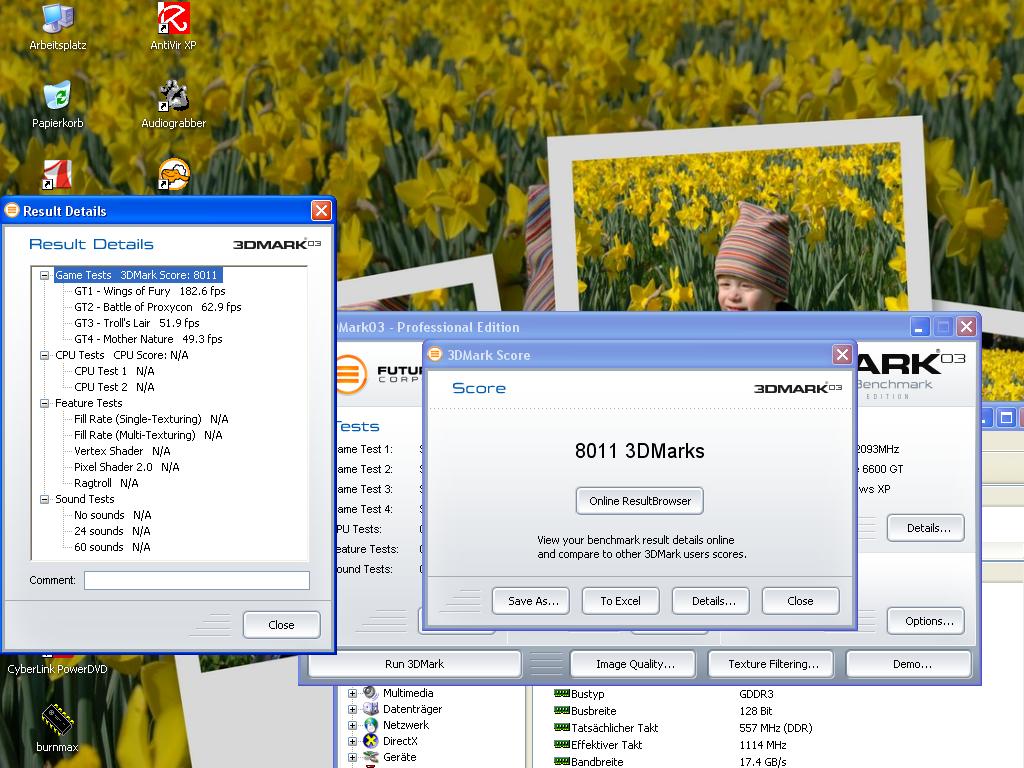The image size is (1024, 768).
Task: Collapse the Game Tests tree node
Action: (x=44, y=275)
